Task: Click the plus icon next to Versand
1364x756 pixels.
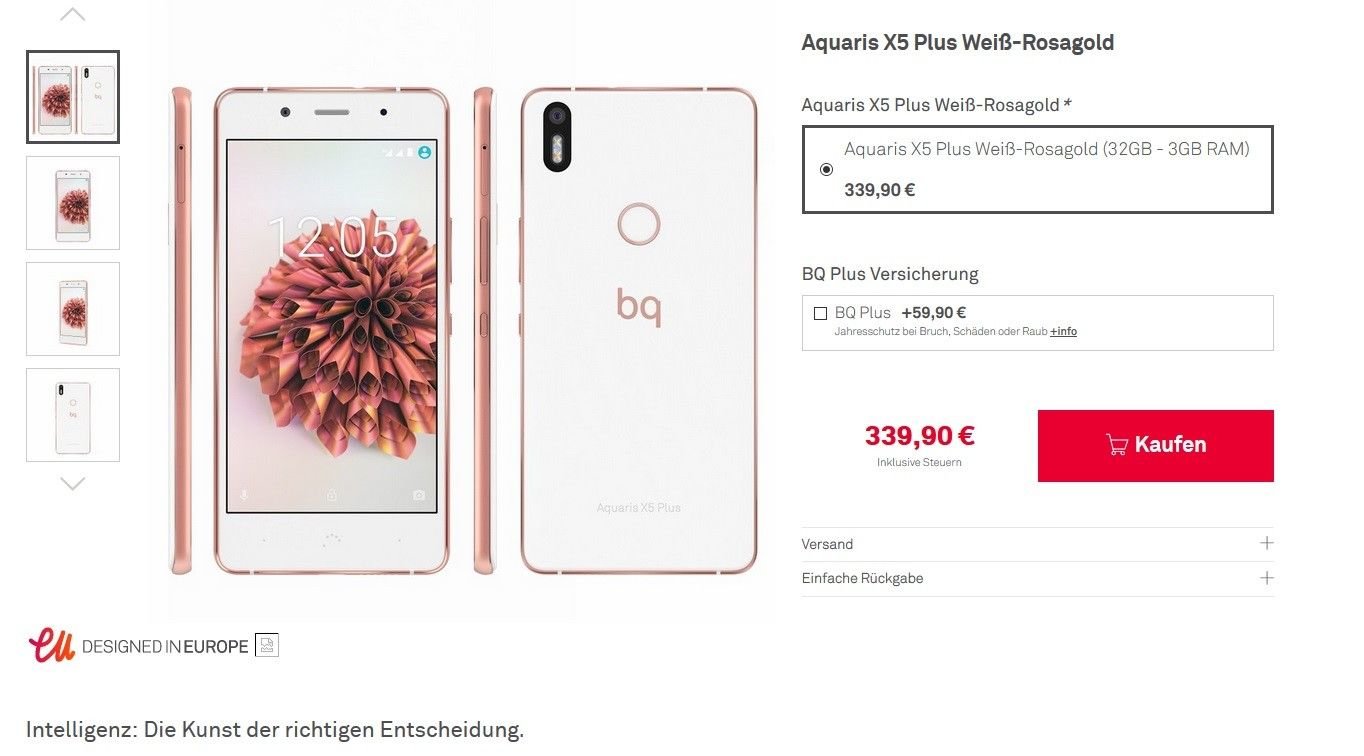Action: click(x=1267, y=543)
